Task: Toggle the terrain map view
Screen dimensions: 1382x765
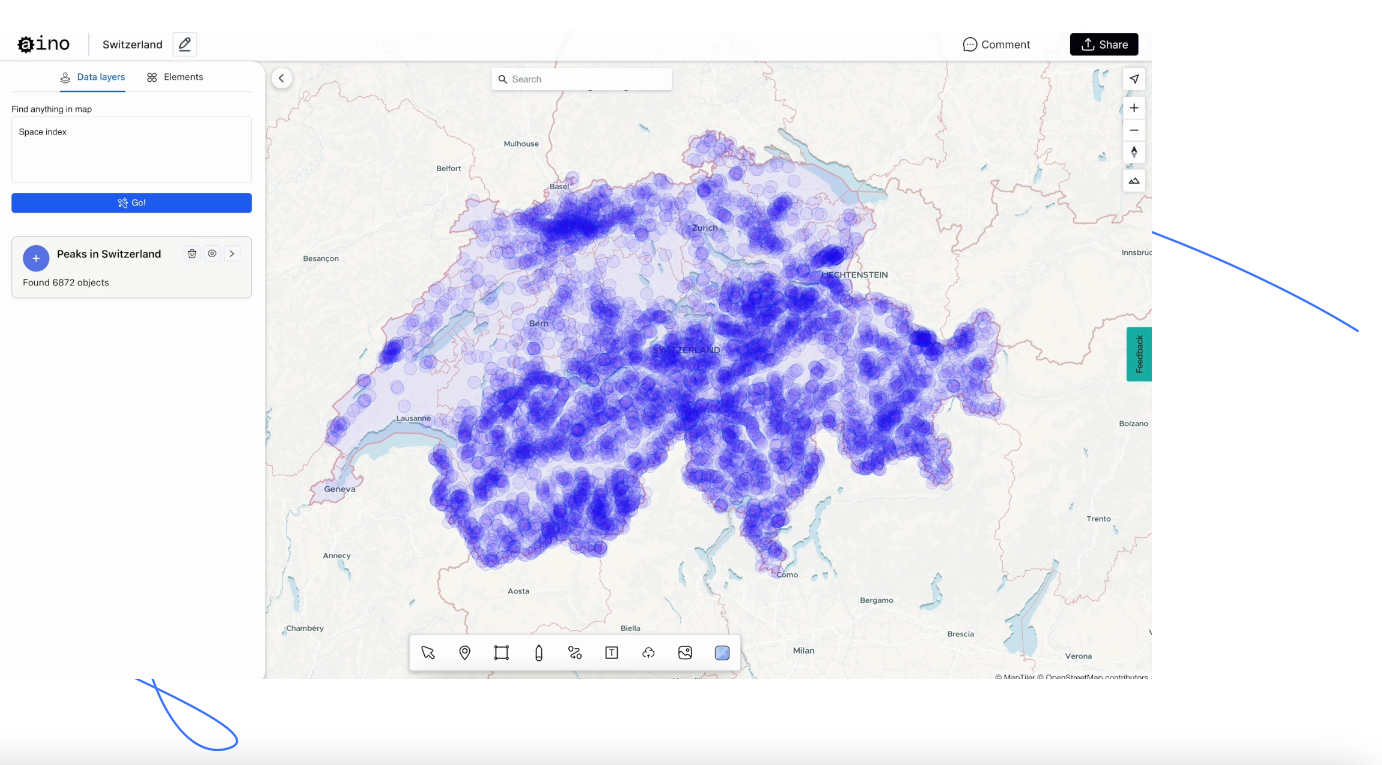Action: tap(1134, 181)
